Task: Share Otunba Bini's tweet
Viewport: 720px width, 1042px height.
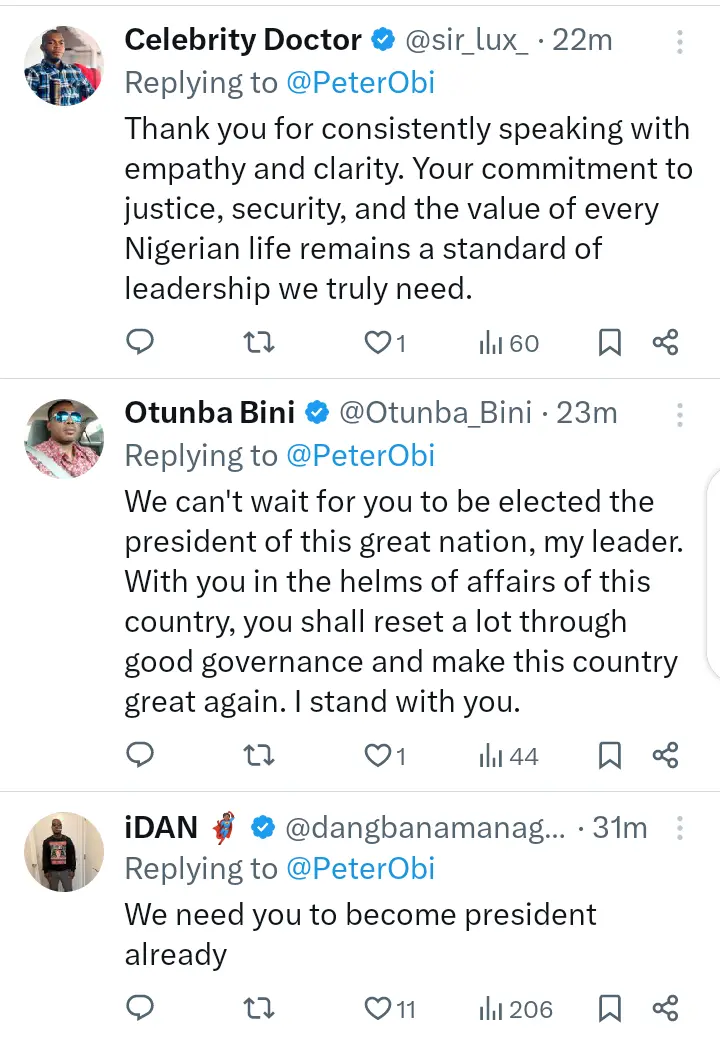Action: click(666, 755)
